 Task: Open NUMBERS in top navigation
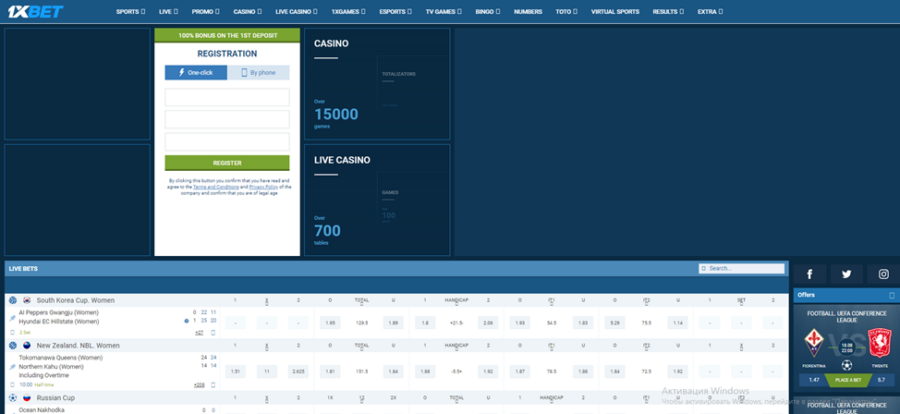pyautogui.click(x=528, y=11)
